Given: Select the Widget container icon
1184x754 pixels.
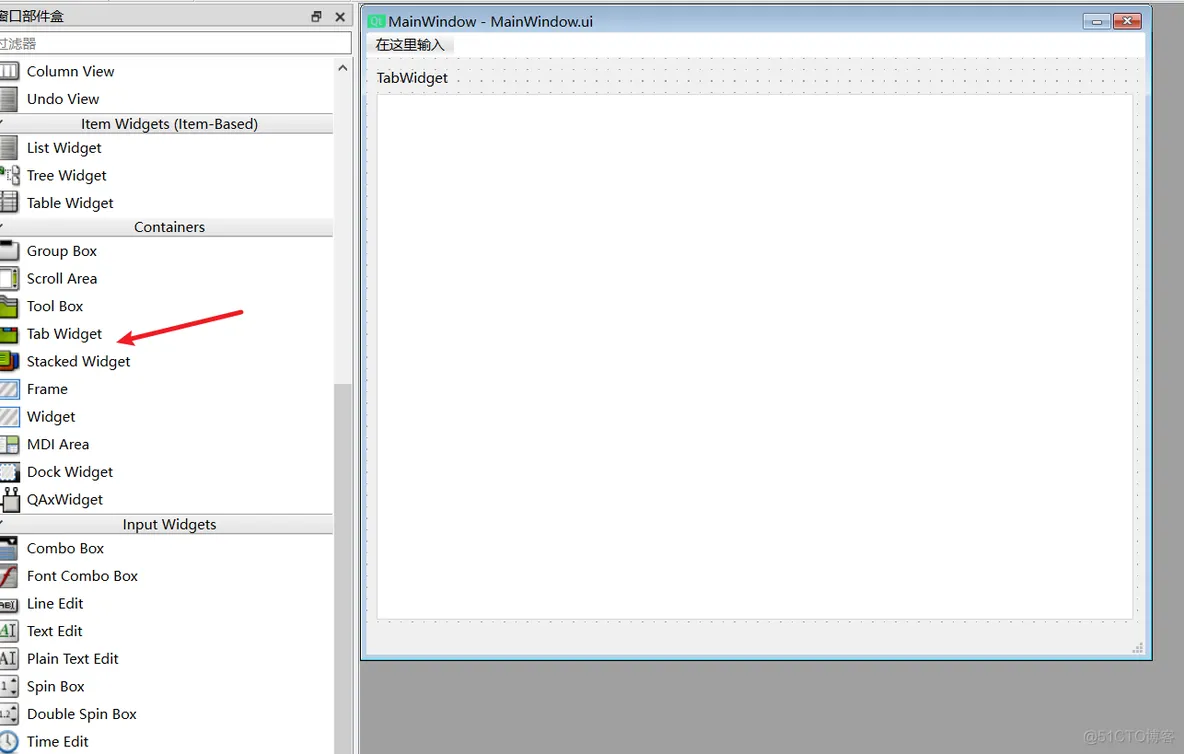Looking at the screenshot, I should tap(9, 417).
